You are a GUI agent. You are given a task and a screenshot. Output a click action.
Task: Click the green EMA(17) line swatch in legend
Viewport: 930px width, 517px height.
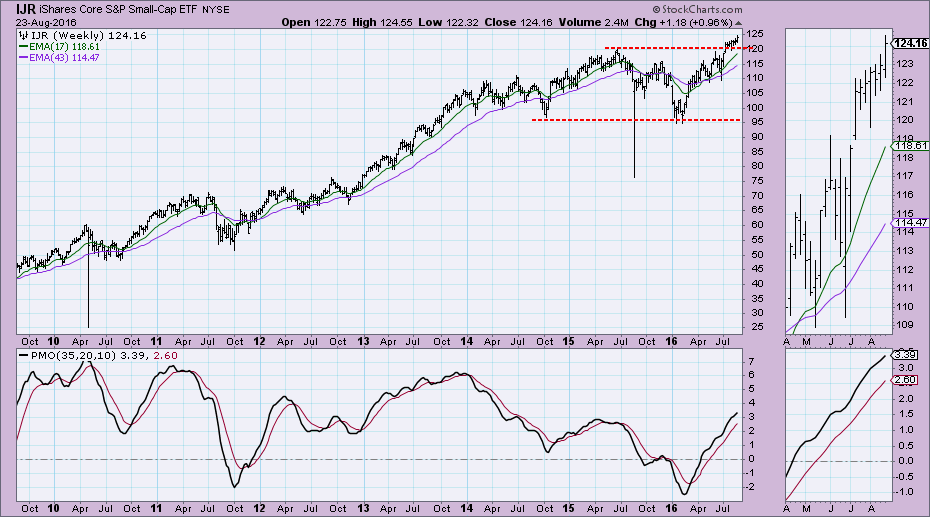click(x=23, y=46)
